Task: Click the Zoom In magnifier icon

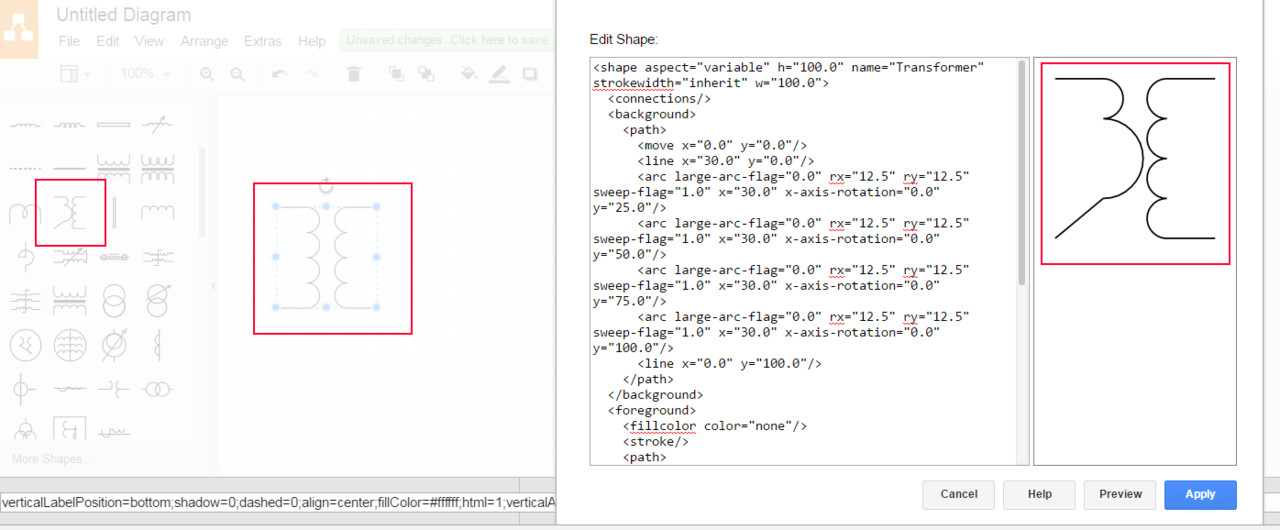Action: coord(207,74)
